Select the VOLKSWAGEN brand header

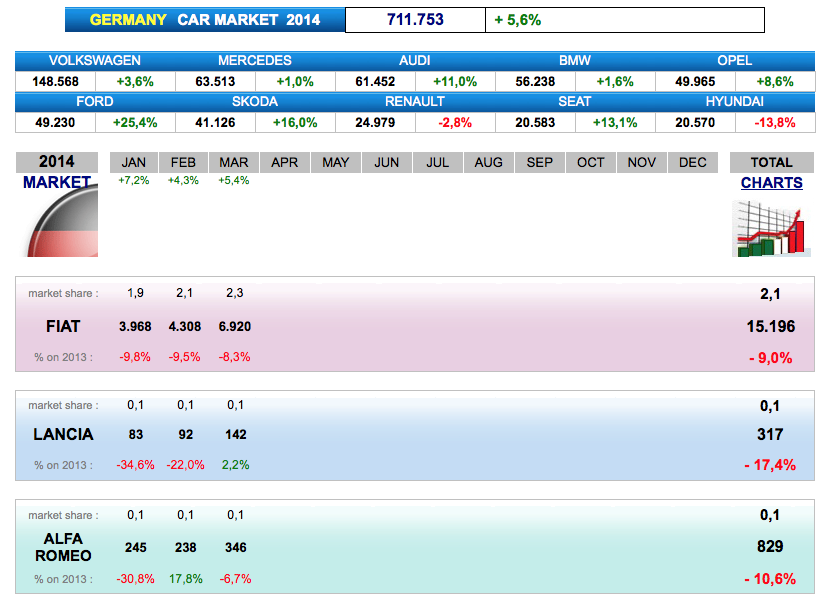coord(95,61)
